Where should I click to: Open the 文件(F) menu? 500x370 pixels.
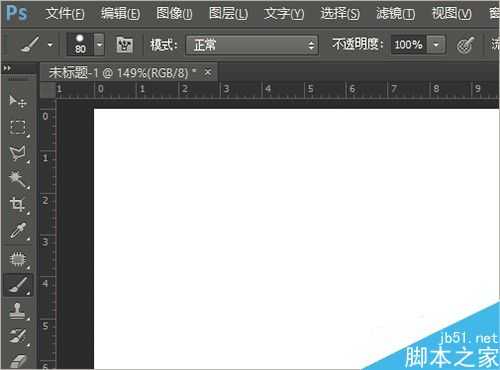(65, 14)
